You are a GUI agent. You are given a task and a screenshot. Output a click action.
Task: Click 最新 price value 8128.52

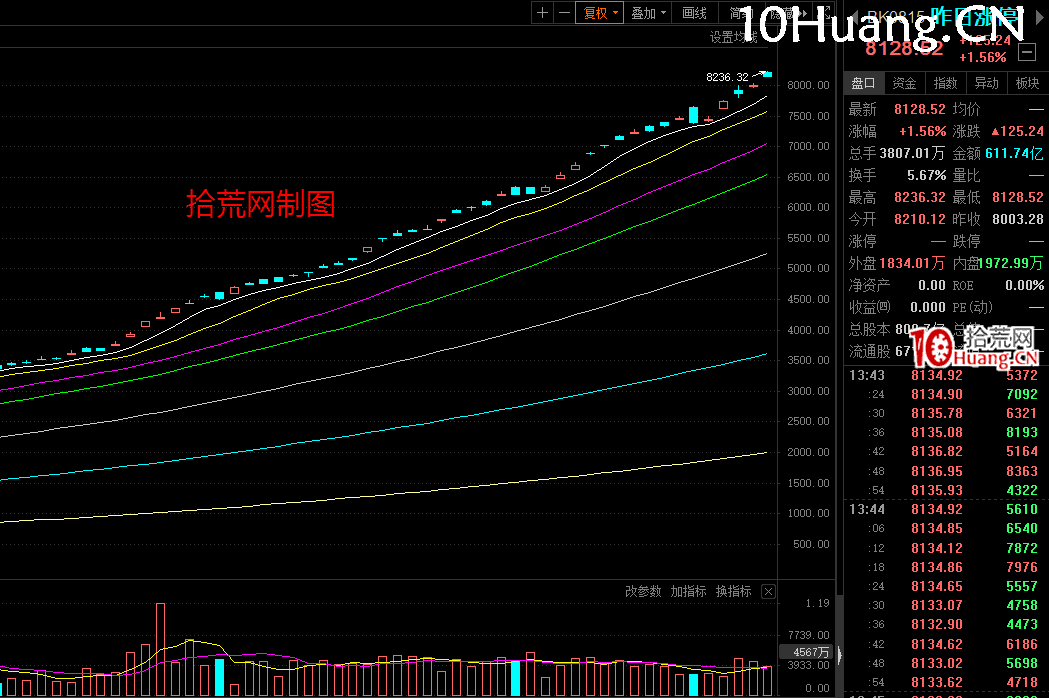coord(920,109)
